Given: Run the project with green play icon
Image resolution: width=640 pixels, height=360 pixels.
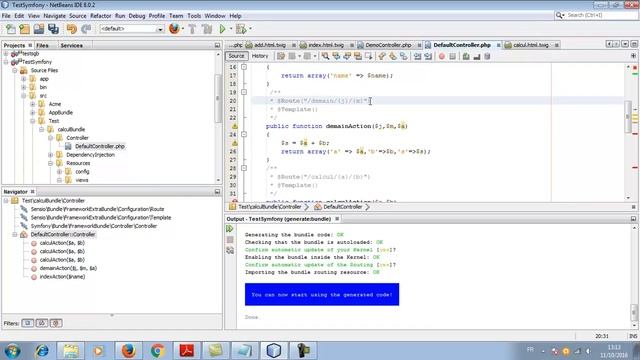Looking at the screenshot, I should click(222, 29).
